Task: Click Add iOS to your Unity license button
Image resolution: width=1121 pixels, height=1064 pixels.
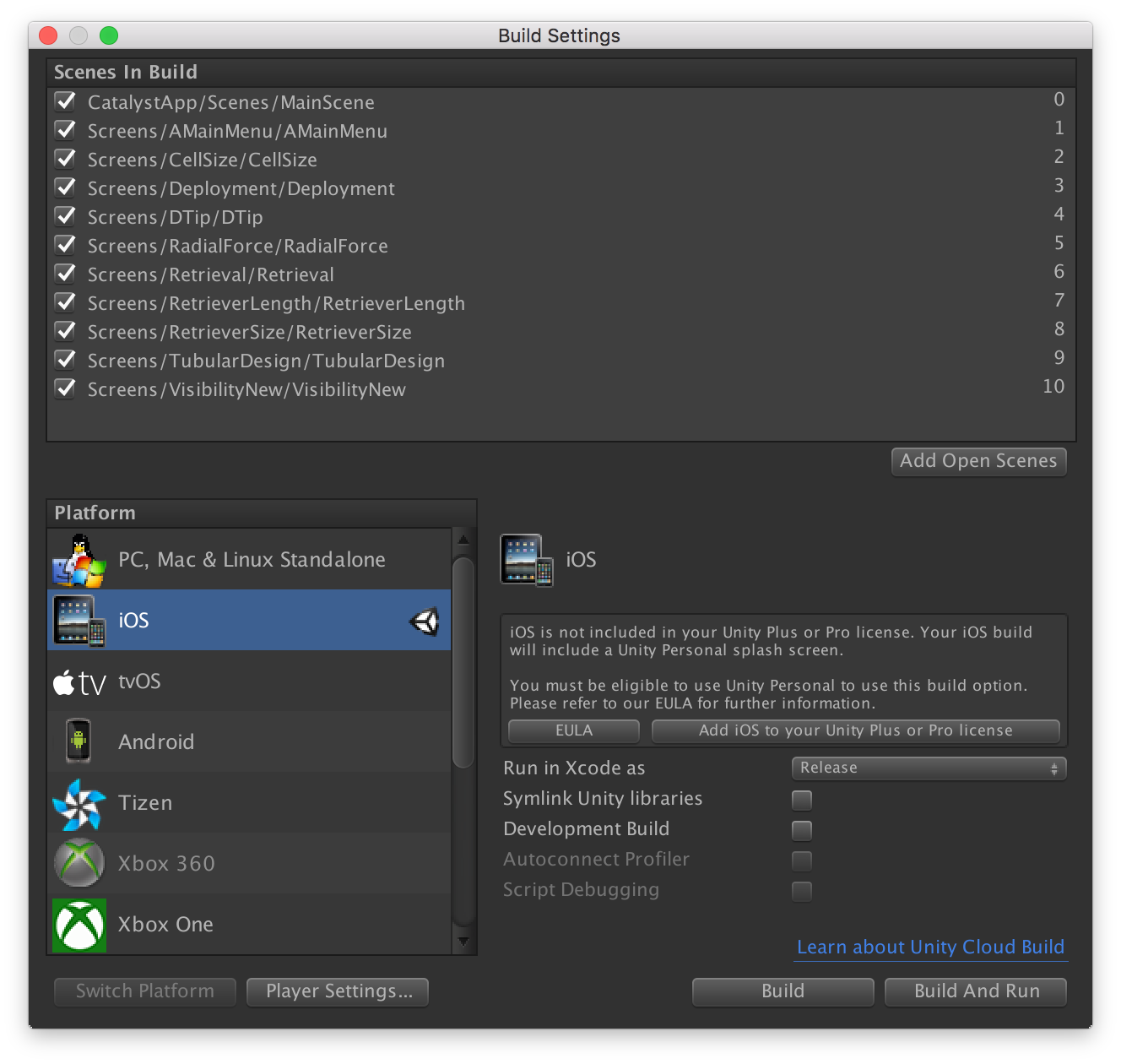Action: 855,731
